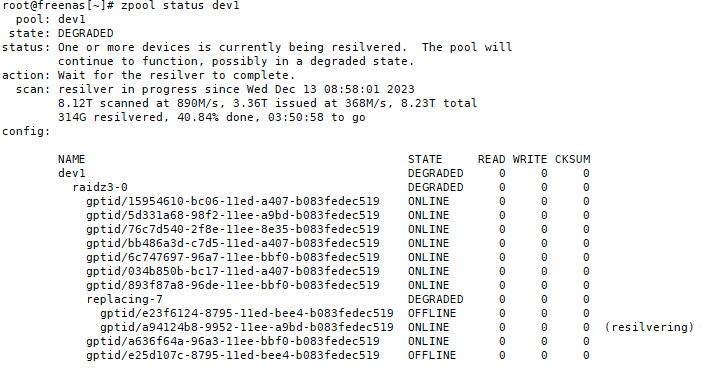Click the DEGRADED value after 'state:'
Screen dimensions: 708x375
click(x=85, y=33)
